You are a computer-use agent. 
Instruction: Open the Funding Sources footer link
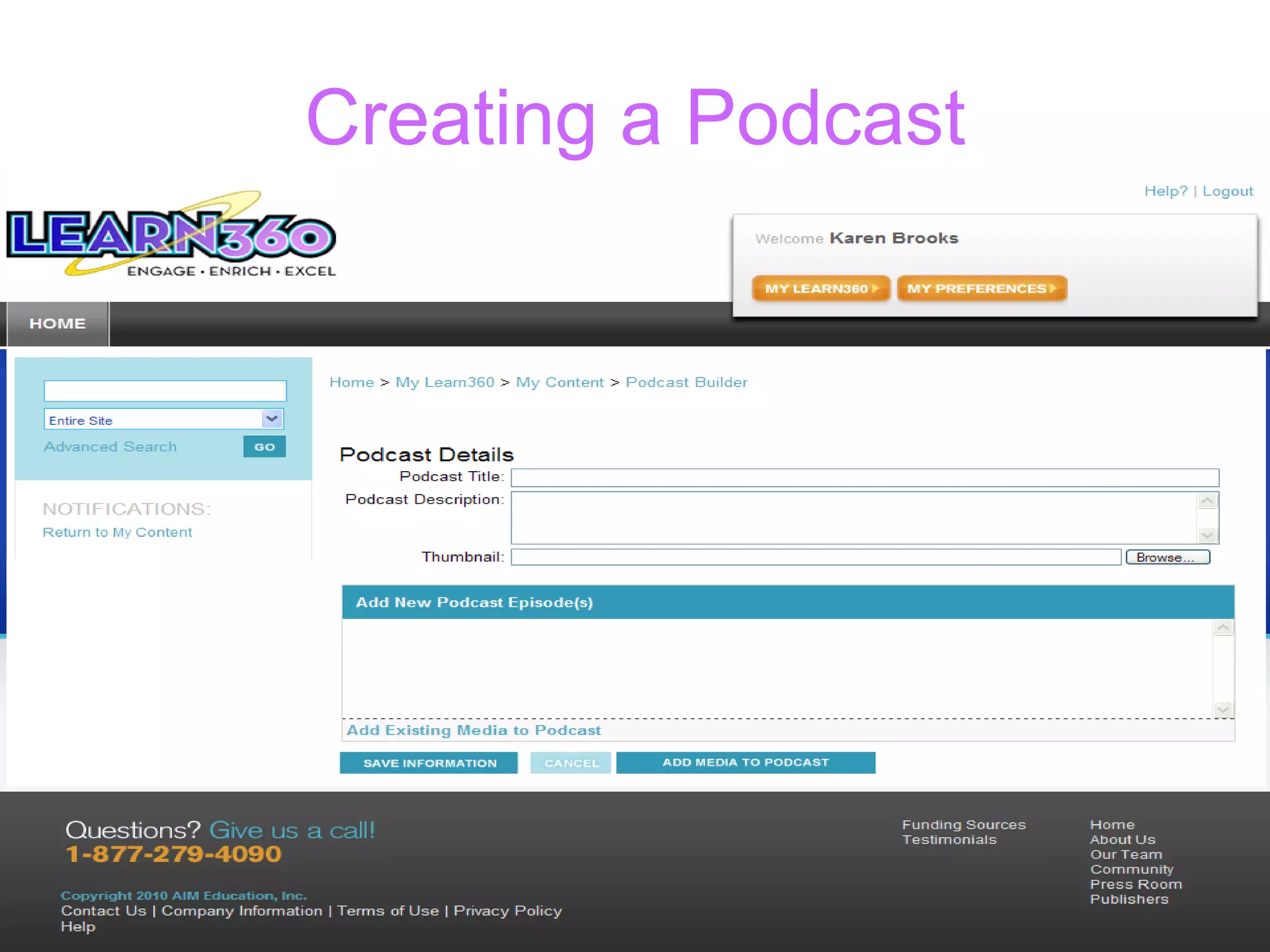[x=964, y=824]
